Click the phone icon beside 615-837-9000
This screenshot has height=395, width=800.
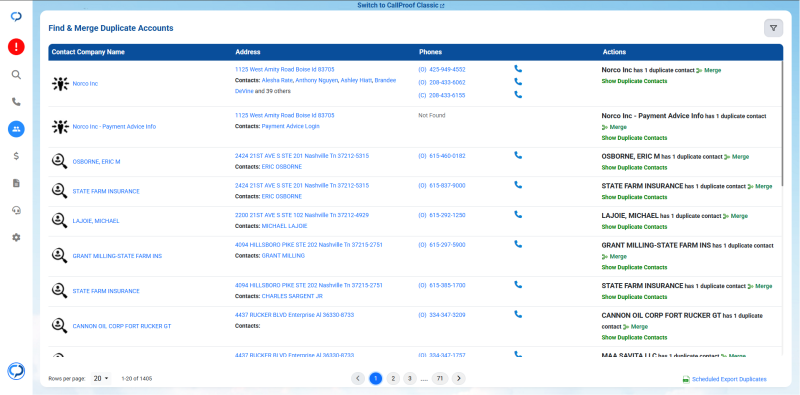tap(518, 184)
